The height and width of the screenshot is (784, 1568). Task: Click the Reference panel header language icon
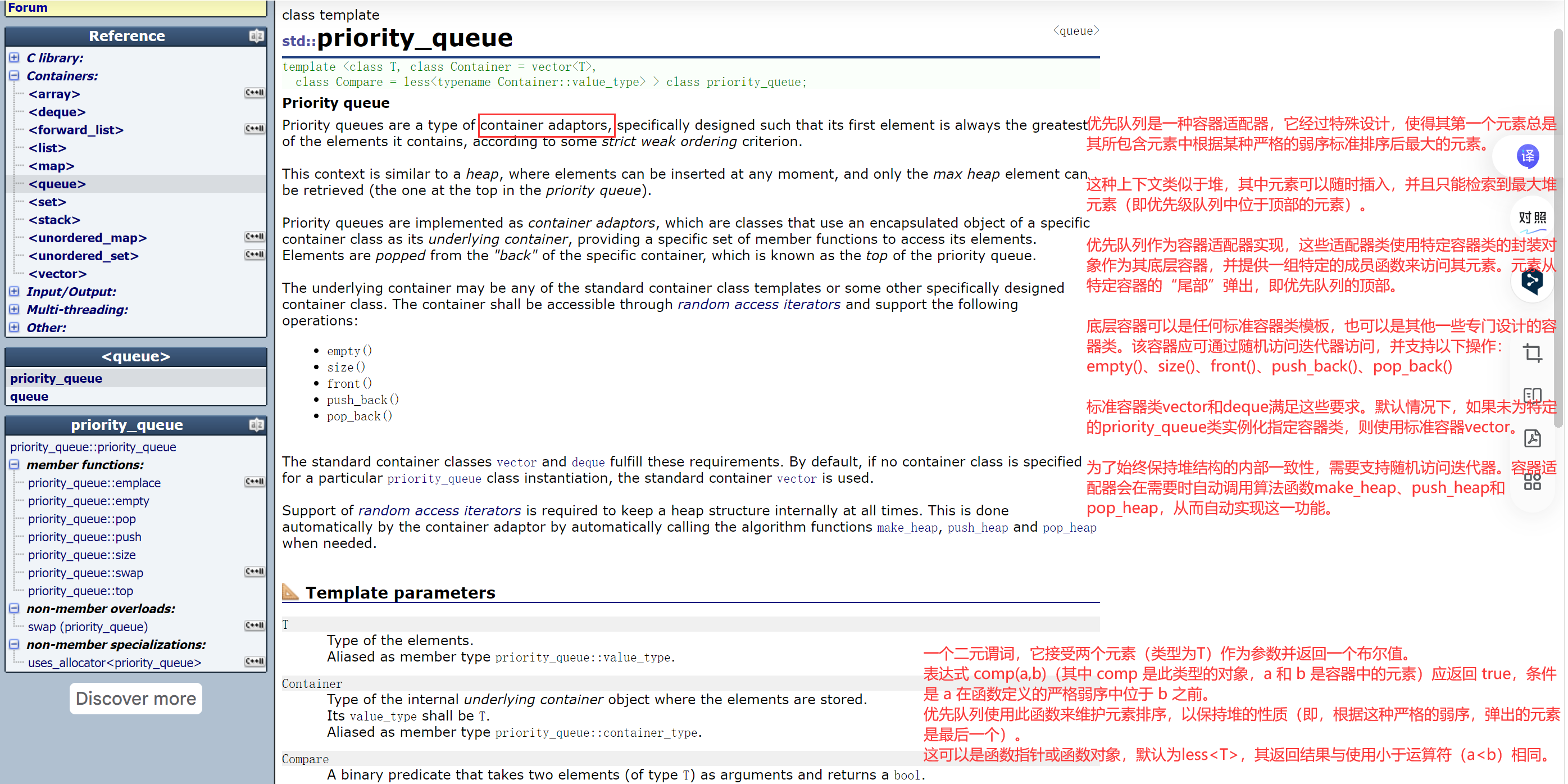click(x=256, y=36)
